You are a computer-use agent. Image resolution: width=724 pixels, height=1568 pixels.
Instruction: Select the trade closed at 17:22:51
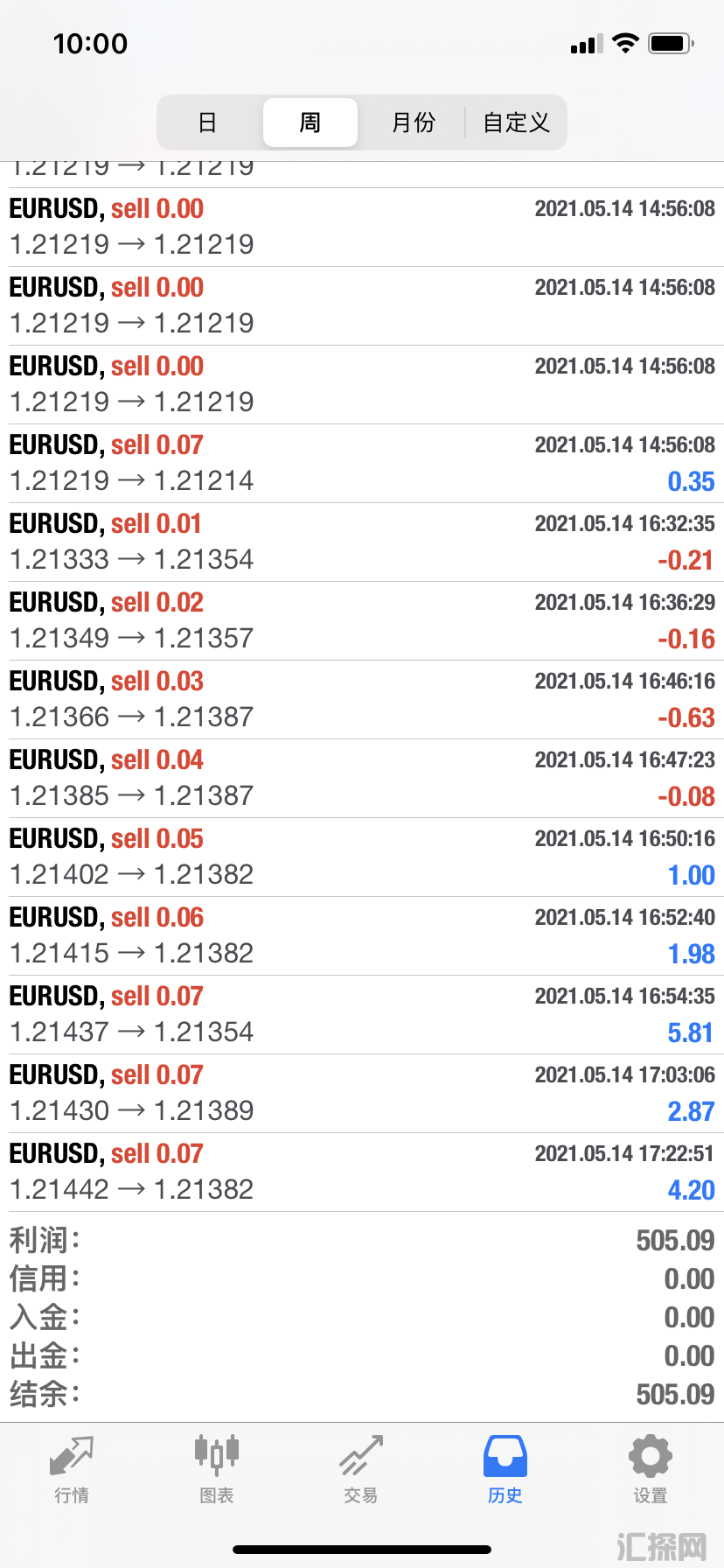click(362, 1172)
